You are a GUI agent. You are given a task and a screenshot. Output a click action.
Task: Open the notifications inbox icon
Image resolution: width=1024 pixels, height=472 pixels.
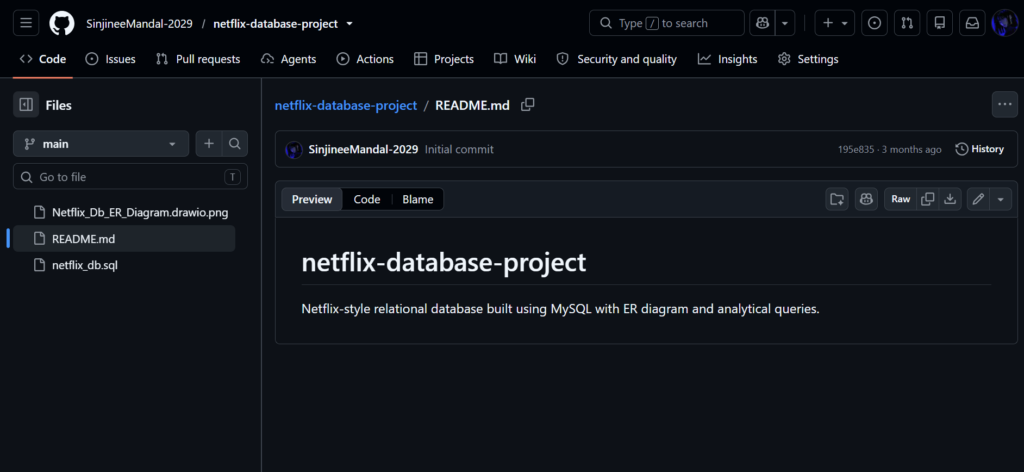tap(972, 23)
